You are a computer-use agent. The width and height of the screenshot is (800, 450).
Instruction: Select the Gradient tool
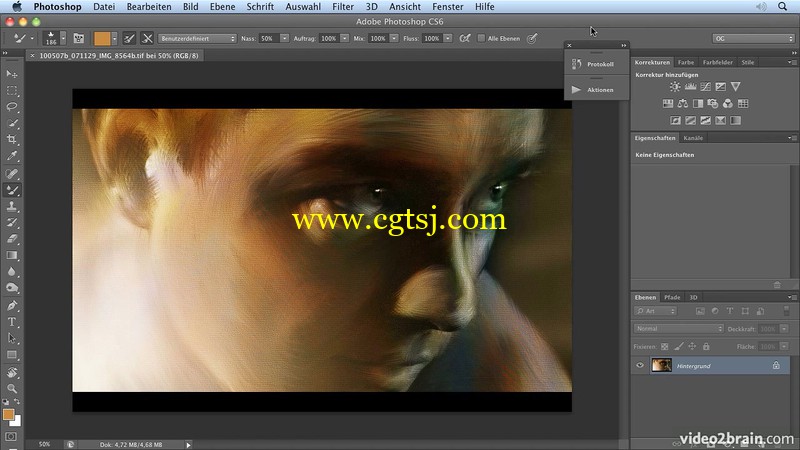pos(12,256)
